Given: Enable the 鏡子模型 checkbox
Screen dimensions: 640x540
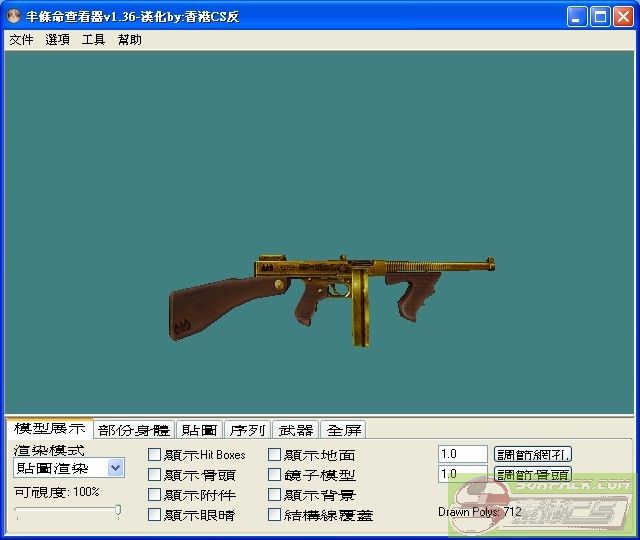Looking at the screenshot, I should [x=275, y=475].
